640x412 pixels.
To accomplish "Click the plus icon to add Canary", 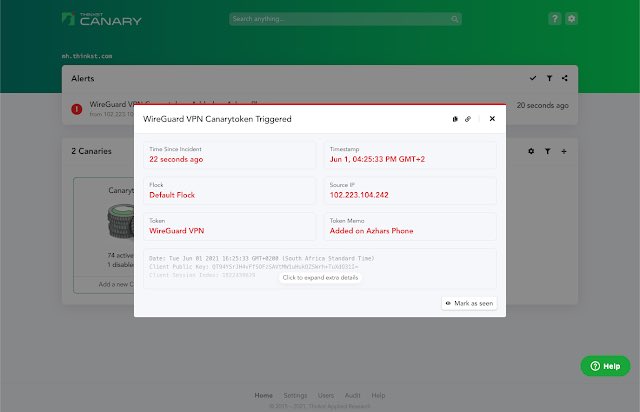I will pyautogui.click(x=564, y=151).
